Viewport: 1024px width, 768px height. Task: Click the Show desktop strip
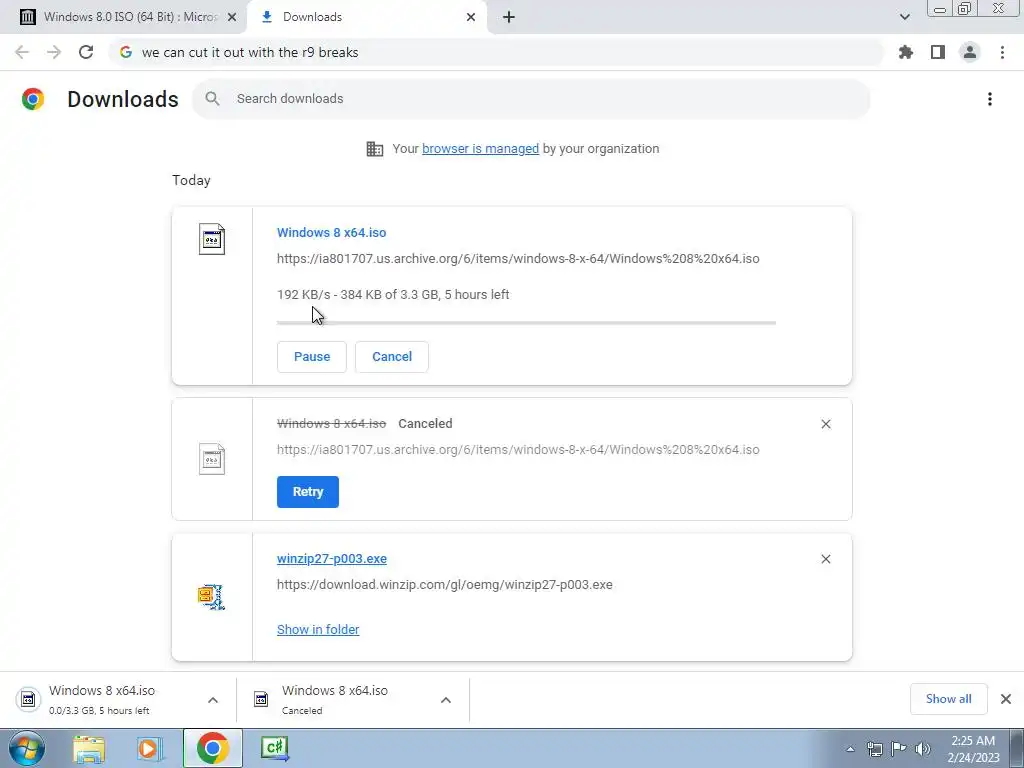coord(1017,748)
